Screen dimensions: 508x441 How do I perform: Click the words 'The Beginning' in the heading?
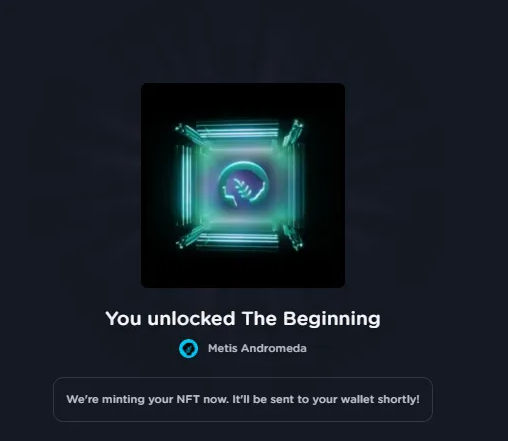pos(311,319)
